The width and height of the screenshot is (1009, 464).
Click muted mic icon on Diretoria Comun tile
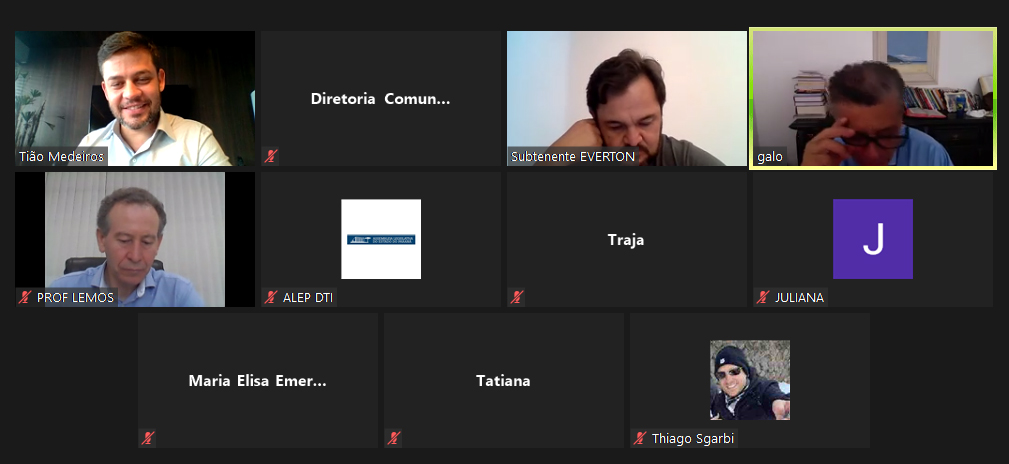pyautogui.click(x=271, y=156)
